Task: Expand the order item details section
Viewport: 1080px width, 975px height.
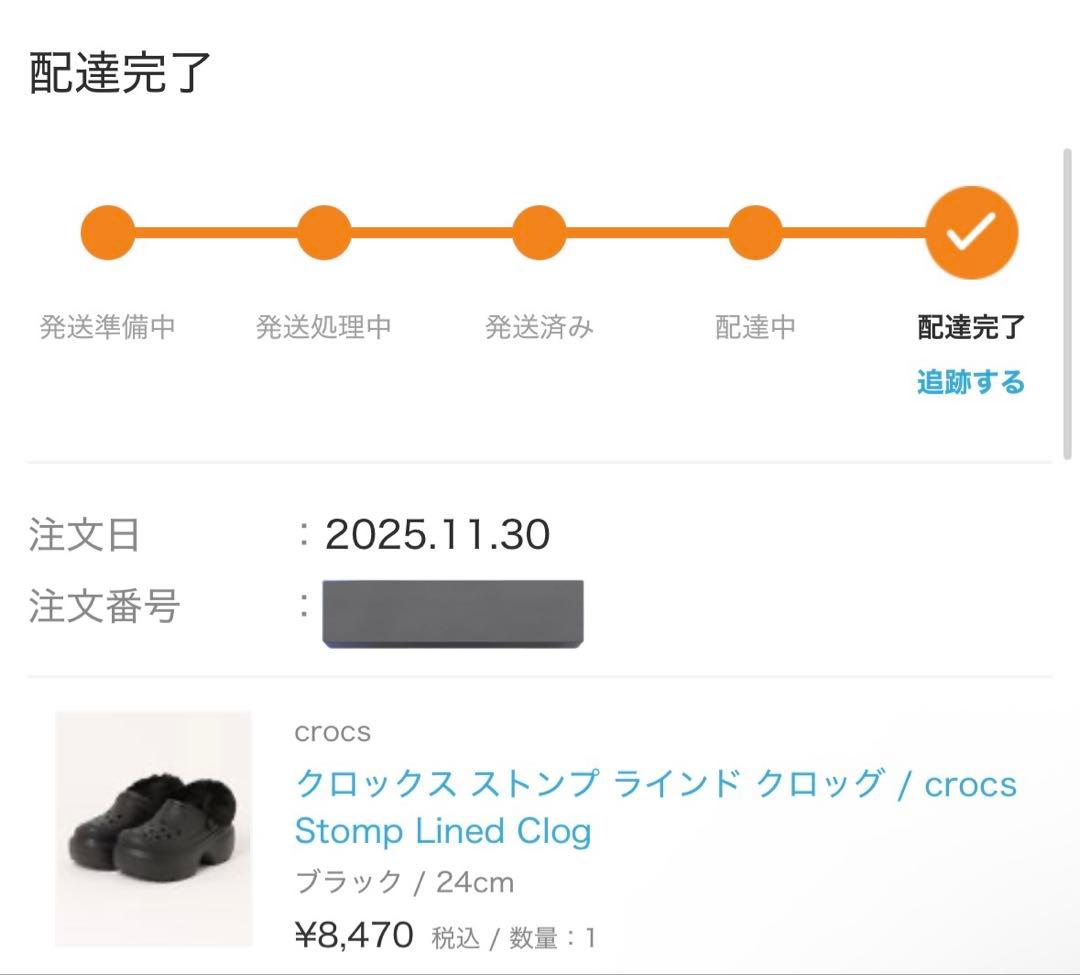Action: pyautogui.click(x=540, y=830)
